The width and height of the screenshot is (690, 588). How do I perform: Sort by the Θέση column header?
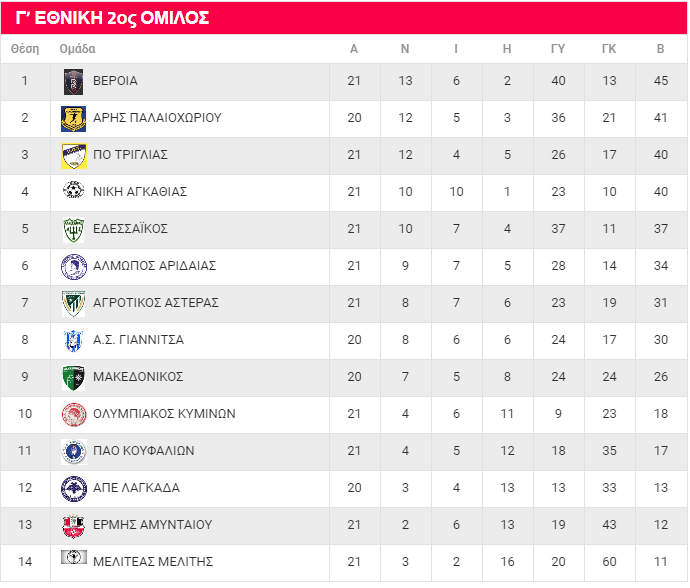coord(25,48)
